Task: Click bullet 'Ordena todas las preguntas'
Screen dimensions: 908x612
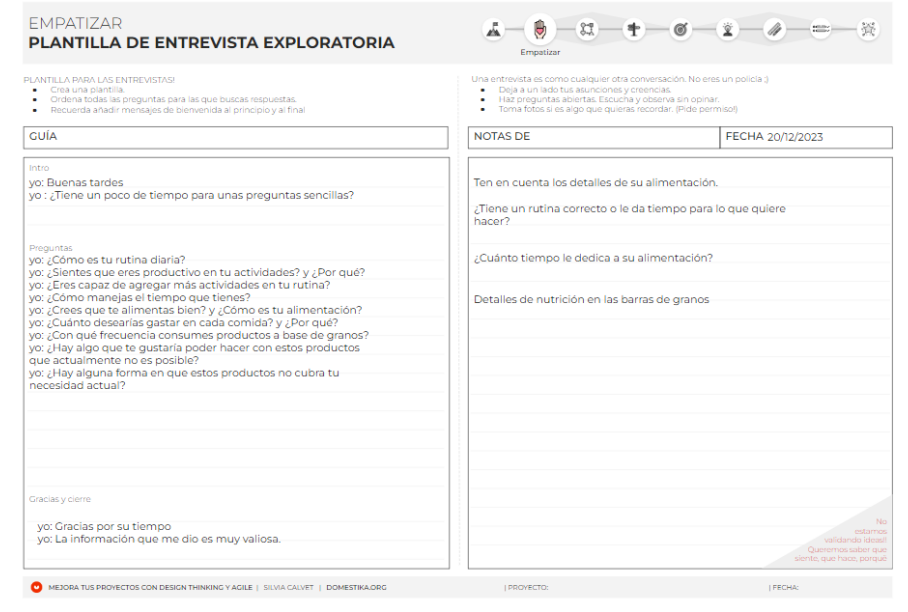Action: [173, 100]
